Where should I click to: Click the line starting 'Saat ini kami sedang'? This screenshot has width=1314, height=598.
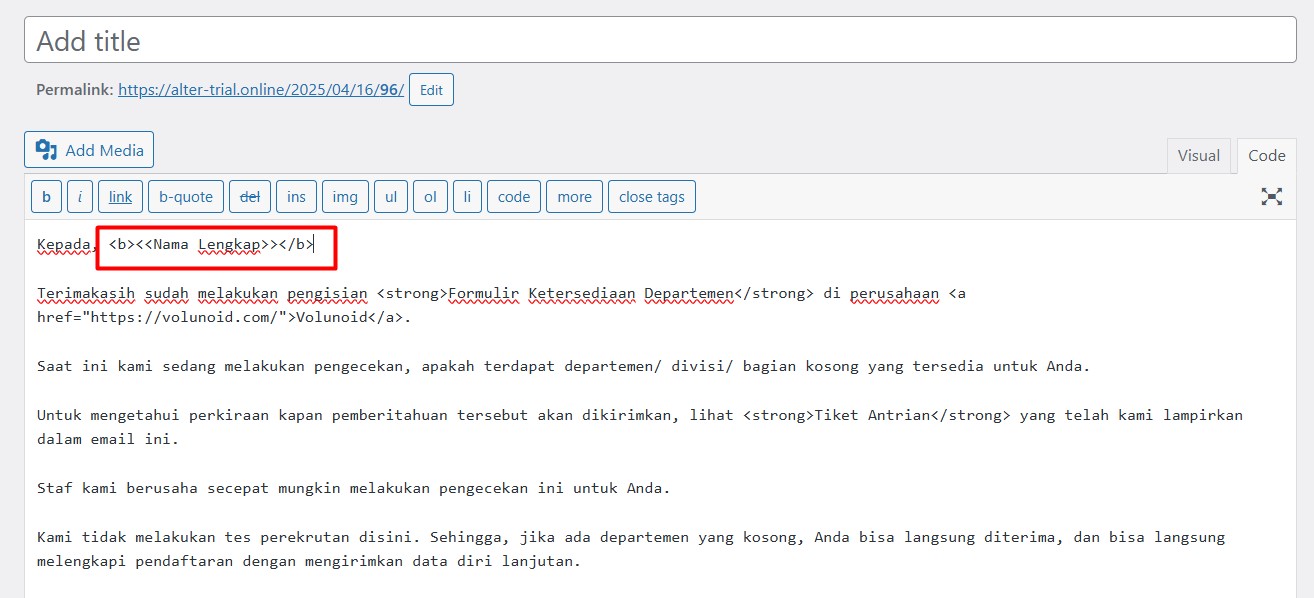tap(563, 366)
